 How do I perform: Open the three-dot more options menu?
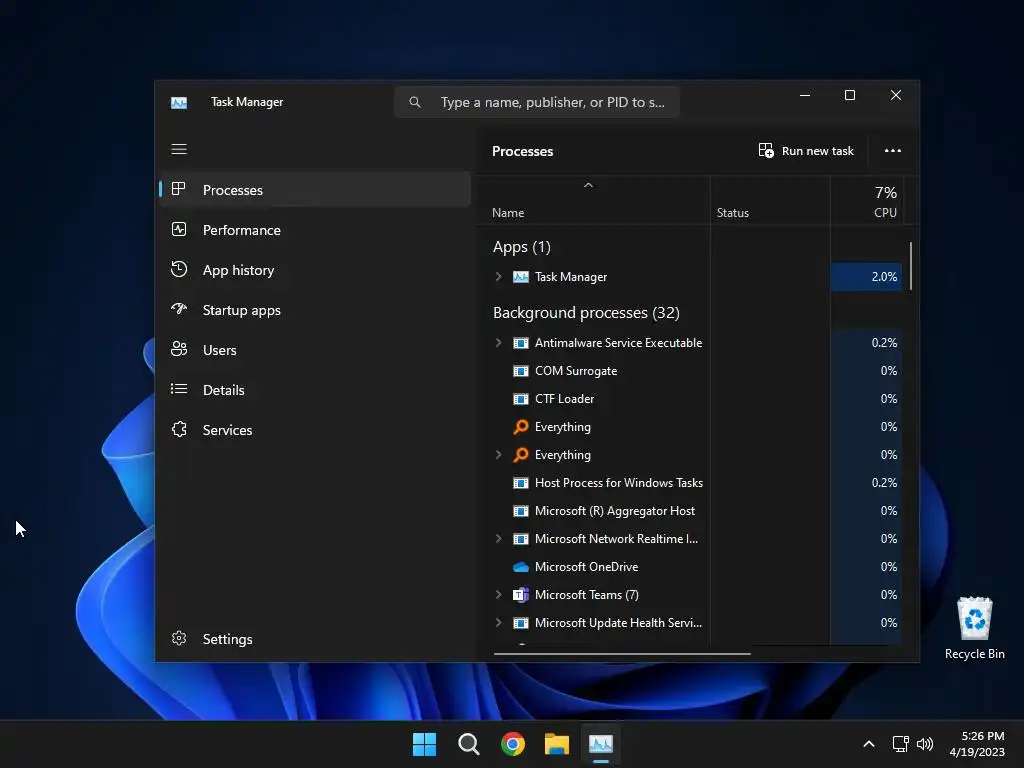pyautogui.click(x=892, y=150)
